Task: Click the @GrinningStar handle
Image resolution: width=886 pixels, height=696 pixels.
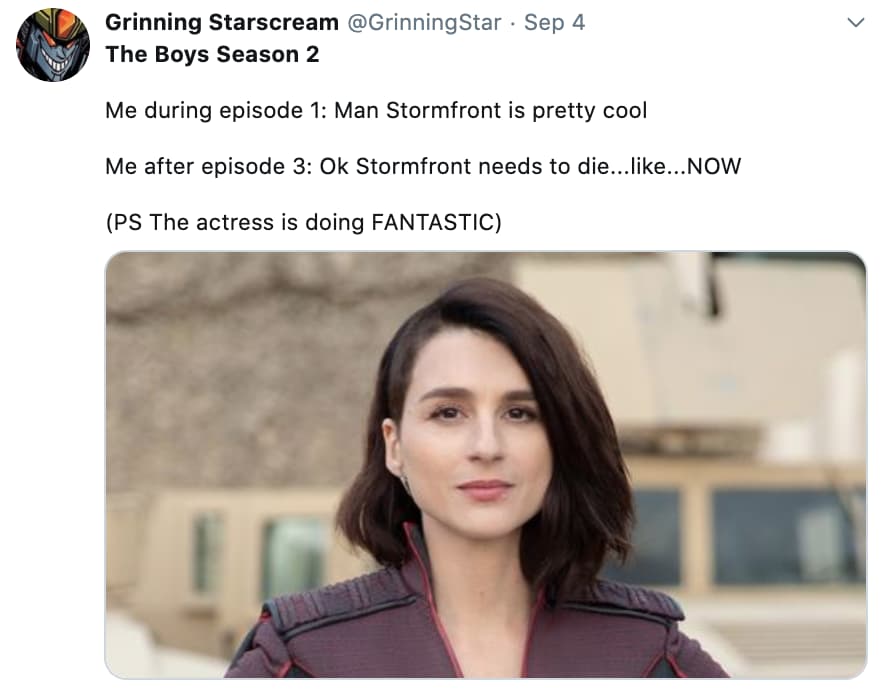Action: coord(424,22)
